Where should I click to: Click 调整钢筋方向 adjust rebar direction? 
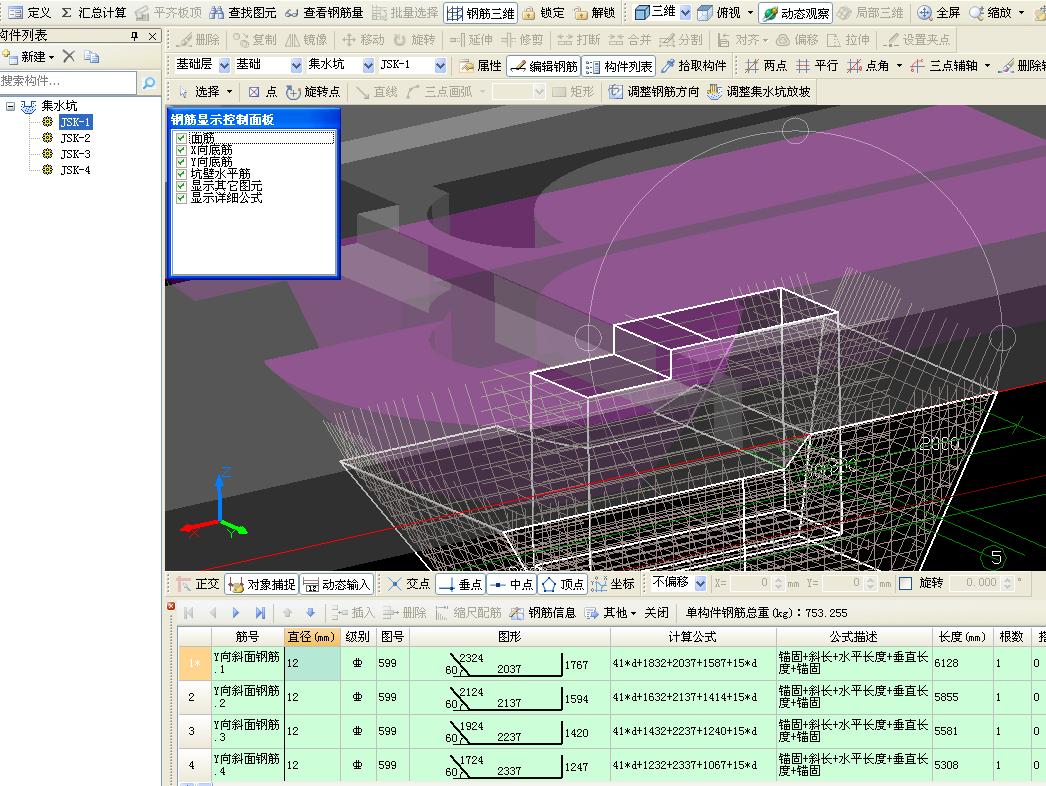654,92
